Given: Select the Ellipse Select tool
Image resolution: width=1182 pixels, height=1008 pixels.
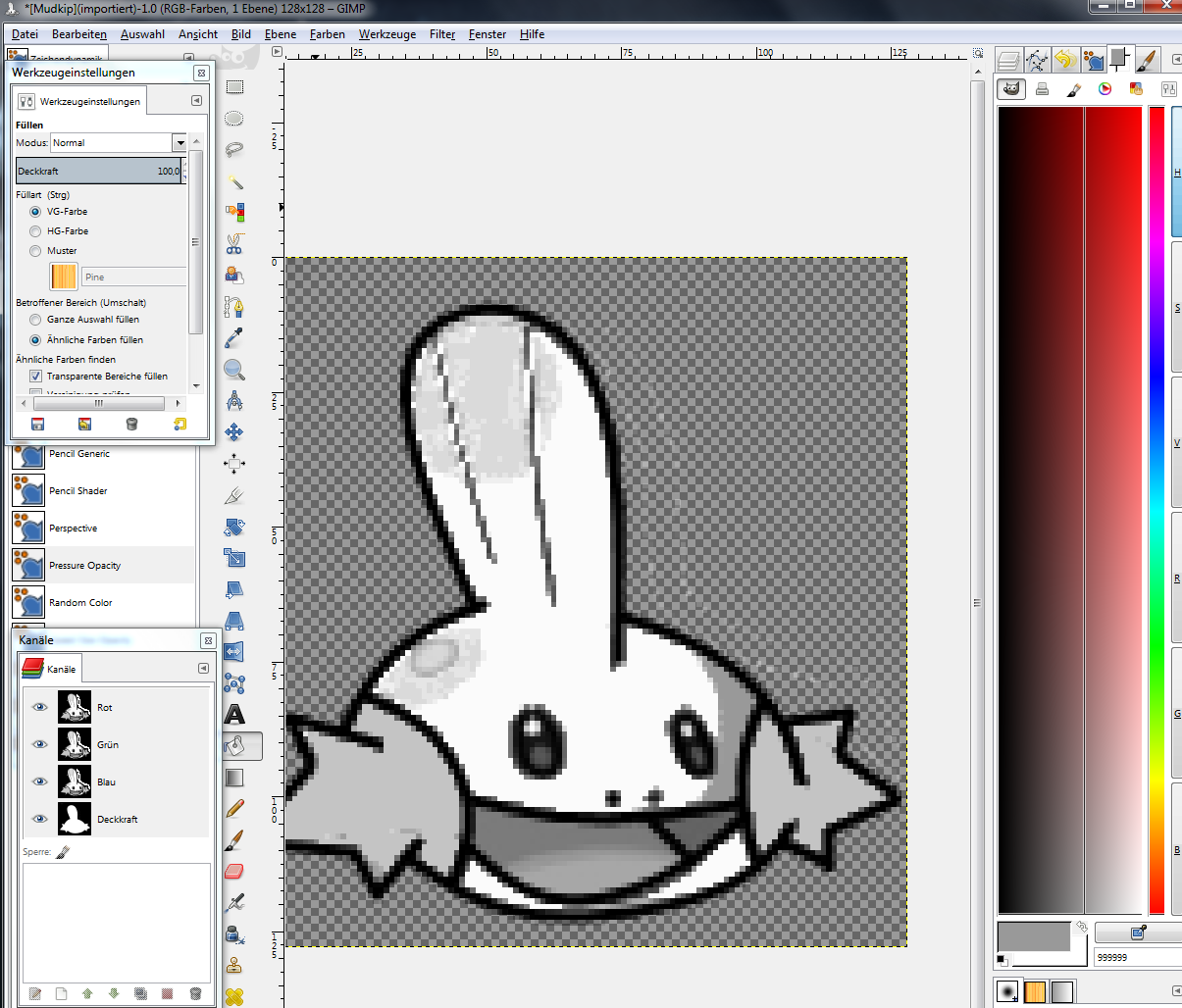Looking at the screenshot, I should (x=234, y=119).
